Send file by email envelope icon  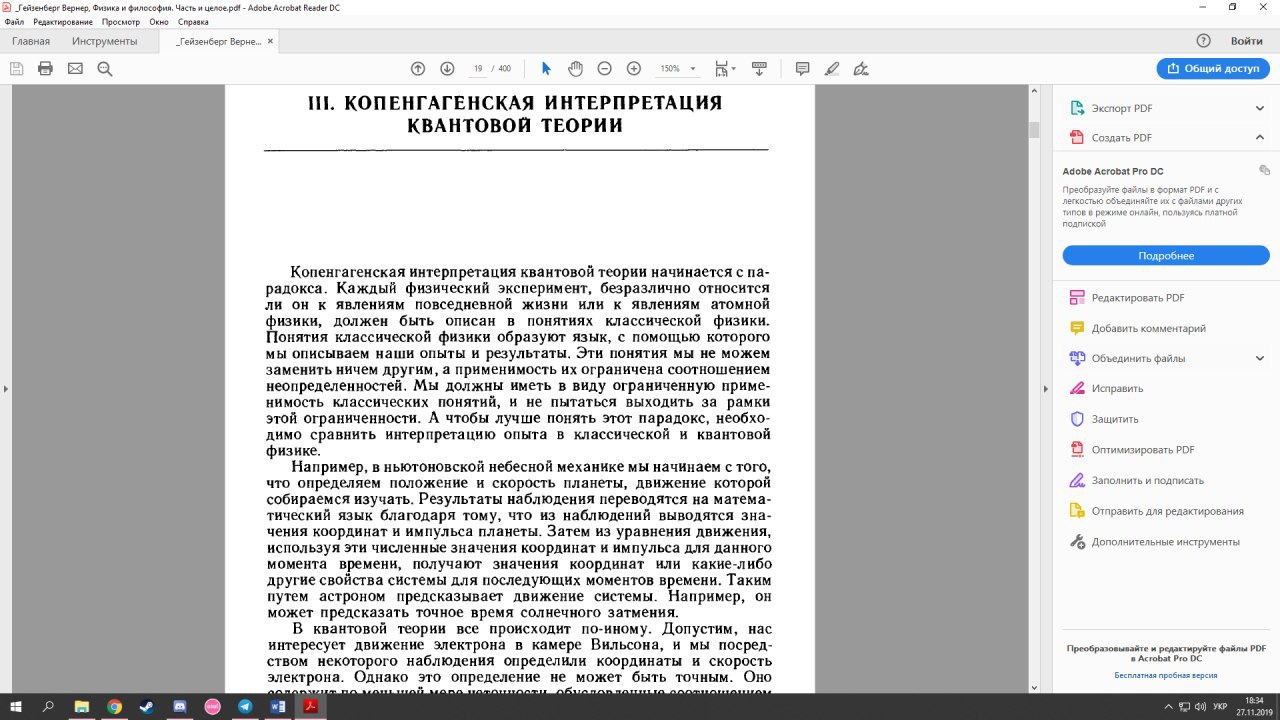[x=75, y=68]
